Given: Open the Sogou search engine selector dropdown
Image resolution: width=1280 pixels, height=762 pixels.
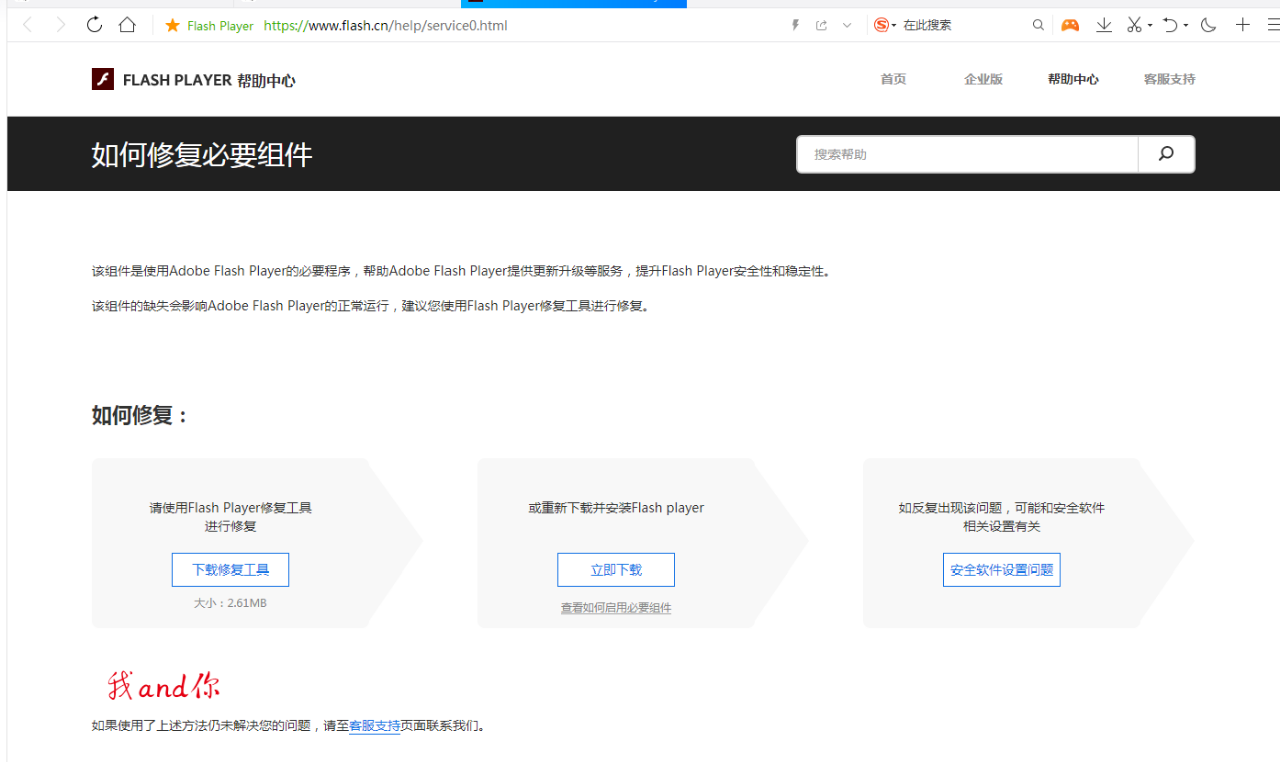Looking at the screenshot, I should [885, 25].
